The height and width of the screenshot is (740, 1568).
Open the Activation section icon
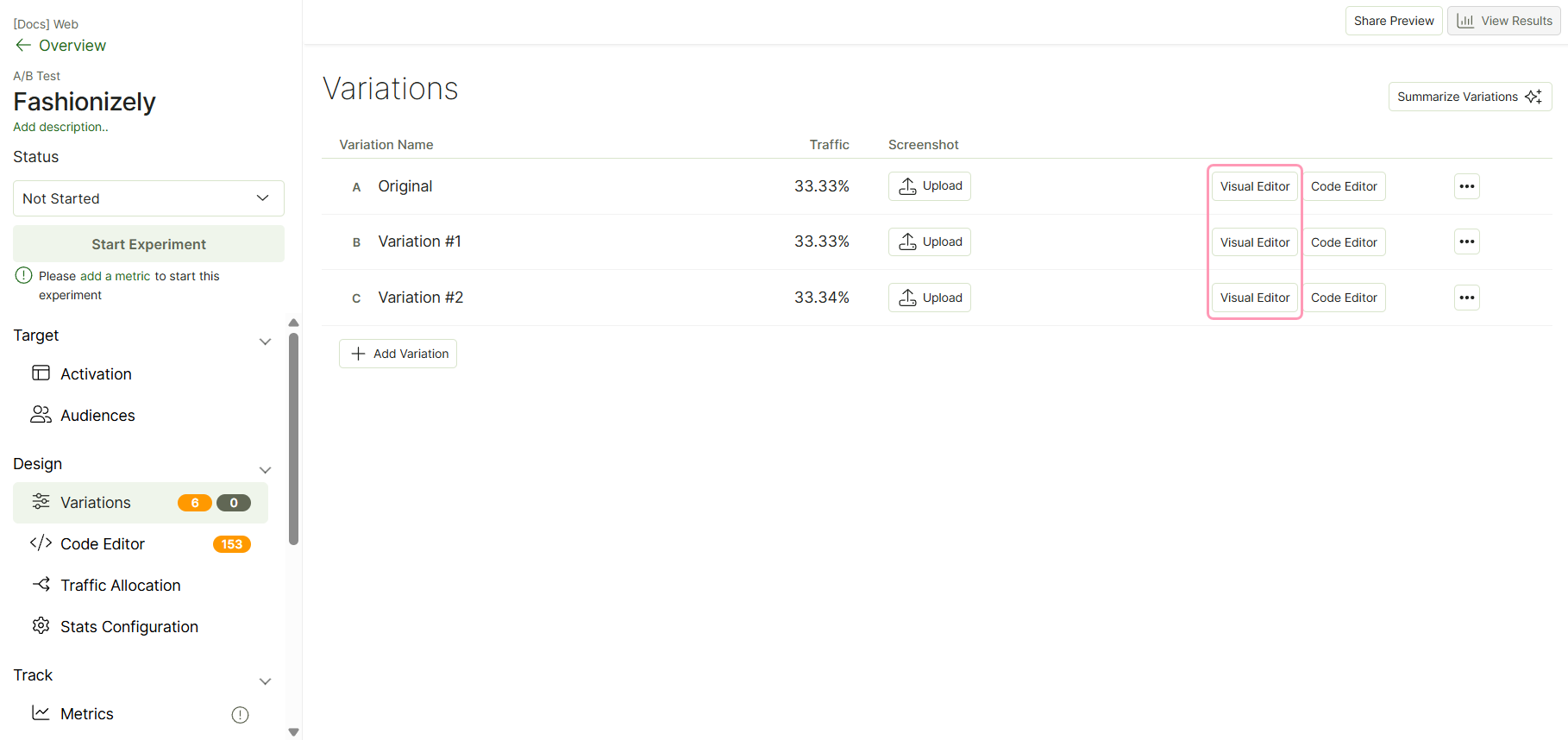[41, 373]
